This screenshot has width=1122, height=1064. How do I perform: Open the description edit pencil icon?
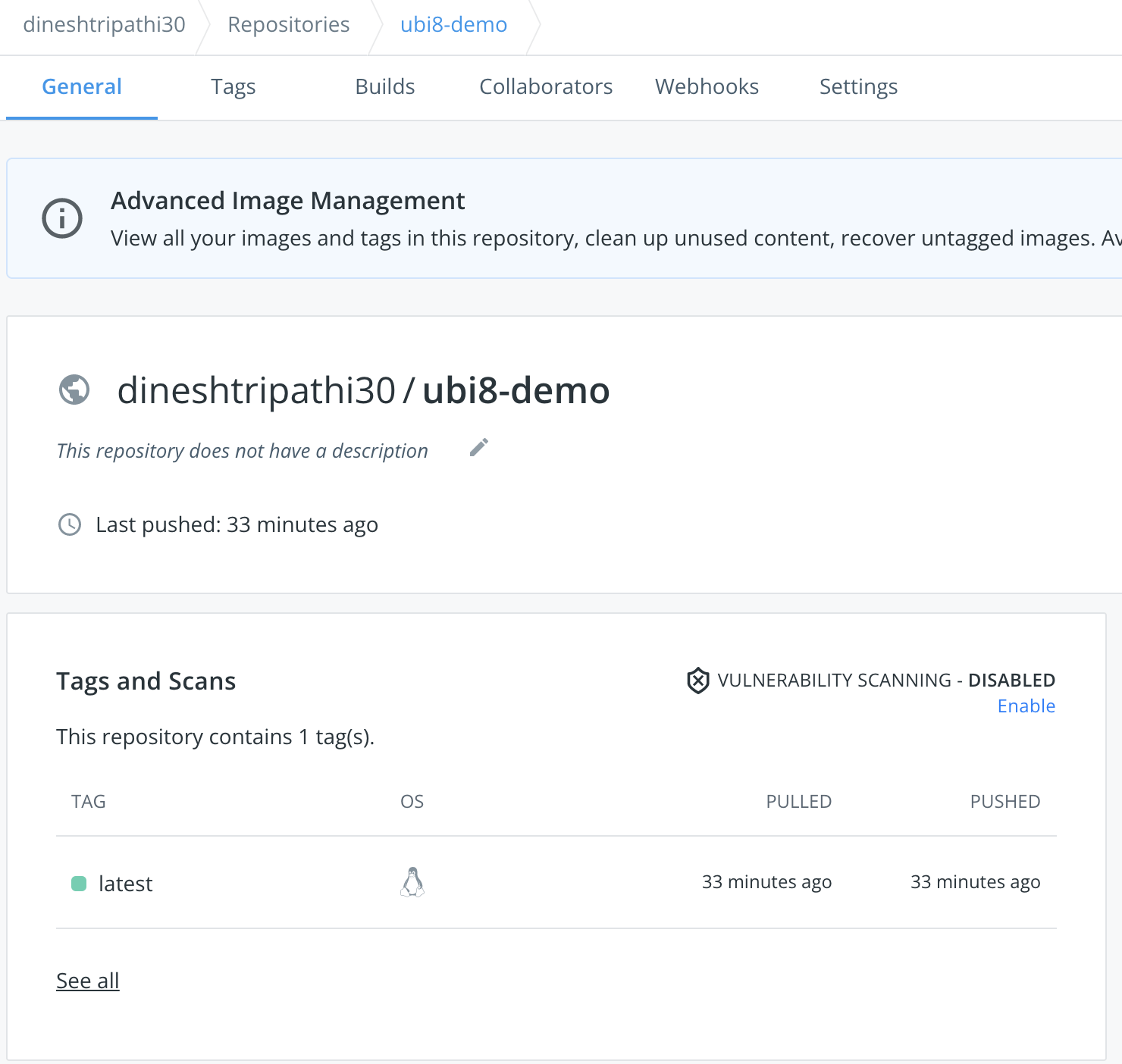pos(478,448)
